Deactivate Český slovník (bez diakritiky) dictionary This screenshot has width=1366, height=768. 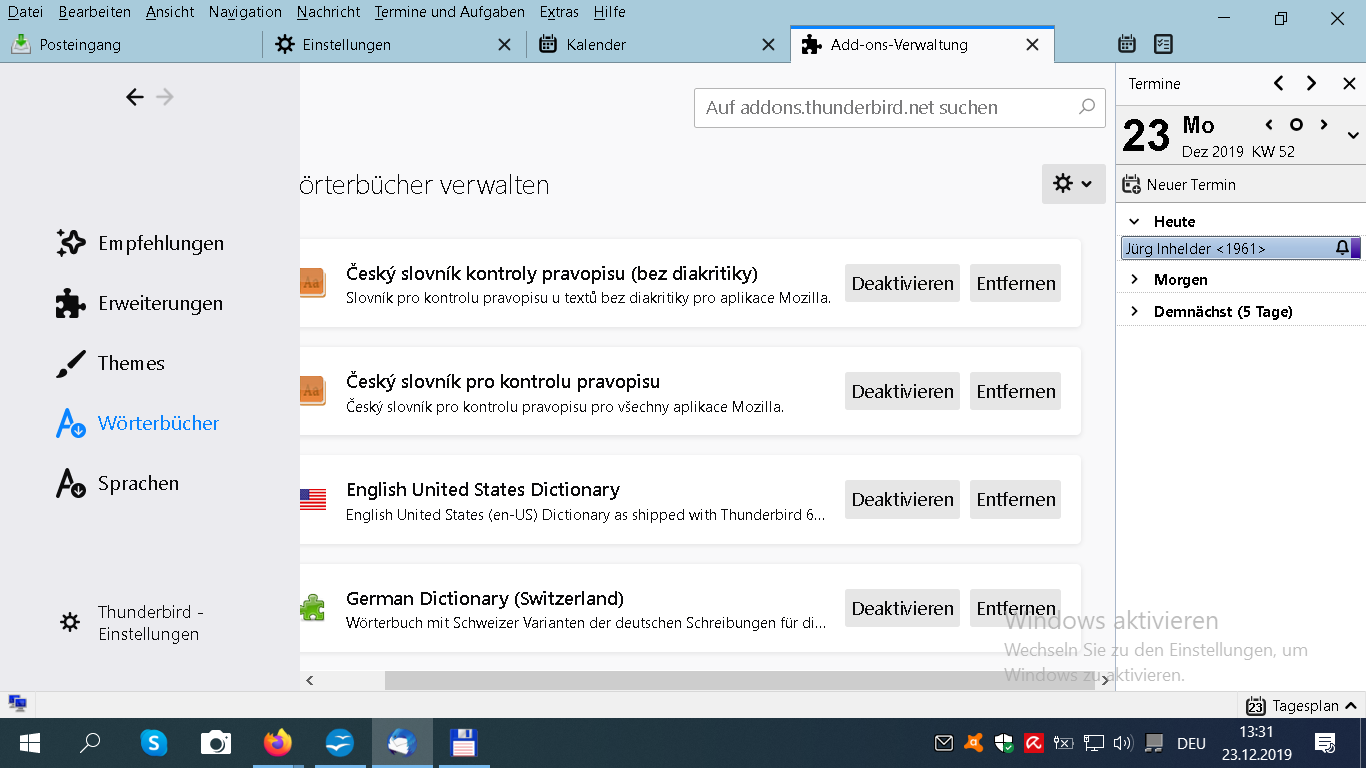click(x=902, y=283)
